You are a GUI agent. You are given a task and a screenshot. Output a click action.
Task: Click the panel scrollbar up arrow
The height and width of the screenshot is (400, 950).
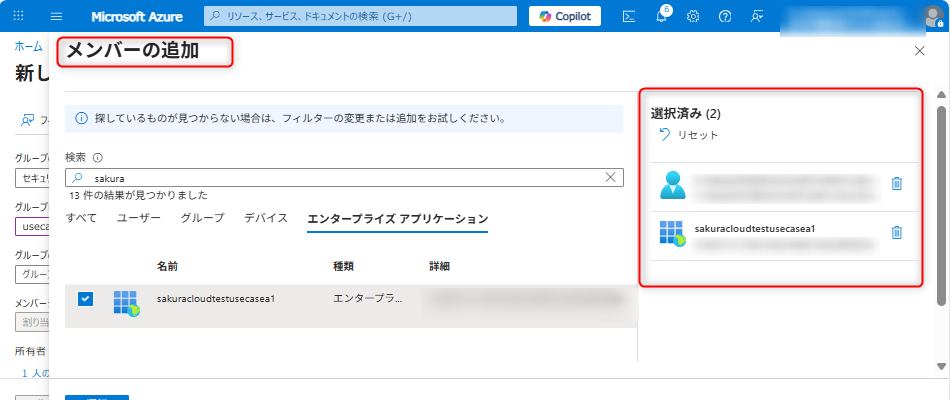(x=941, y=95)
